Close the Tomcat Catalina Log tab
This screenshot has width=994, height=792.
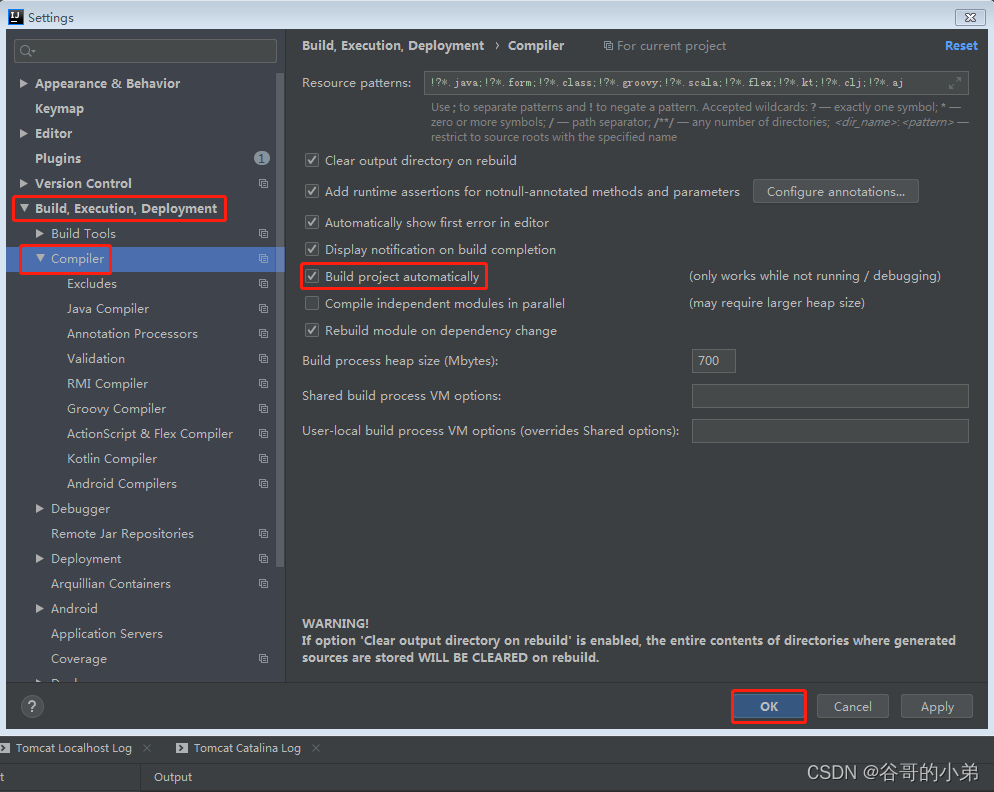point(316,748)
